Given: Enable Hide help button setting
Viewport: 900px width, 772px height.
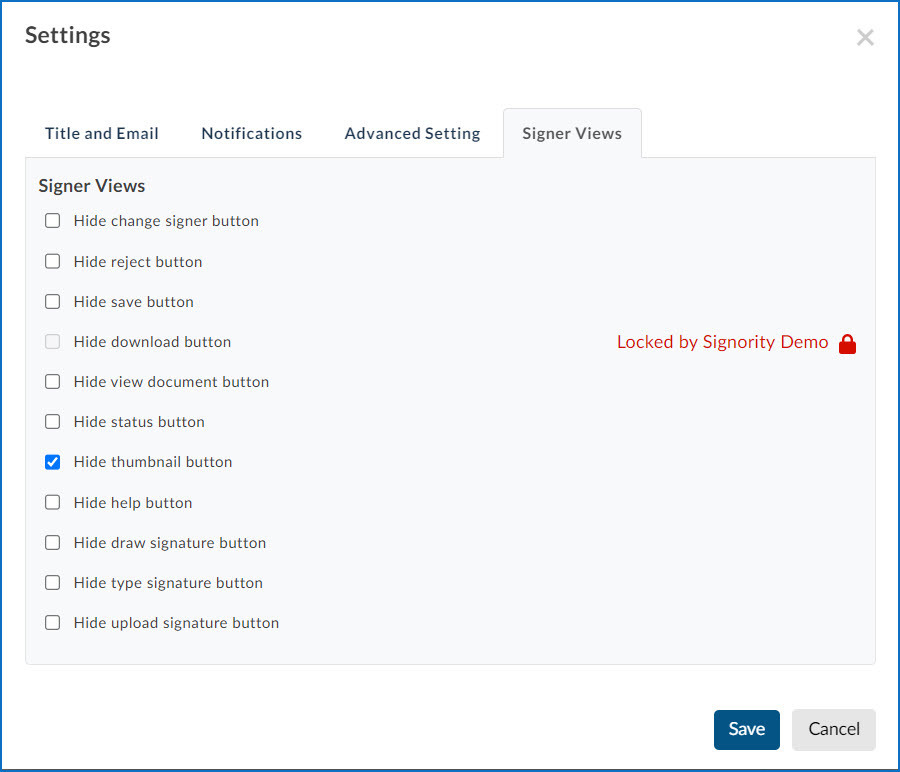Looking at the screenshot, I should tap(52, 502).
